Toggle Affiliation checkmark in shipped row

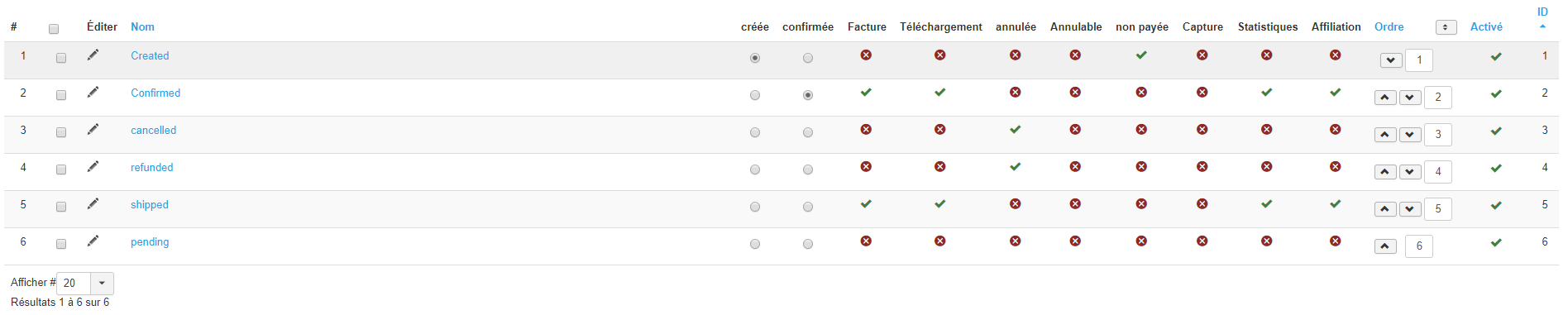point(1336,203)
